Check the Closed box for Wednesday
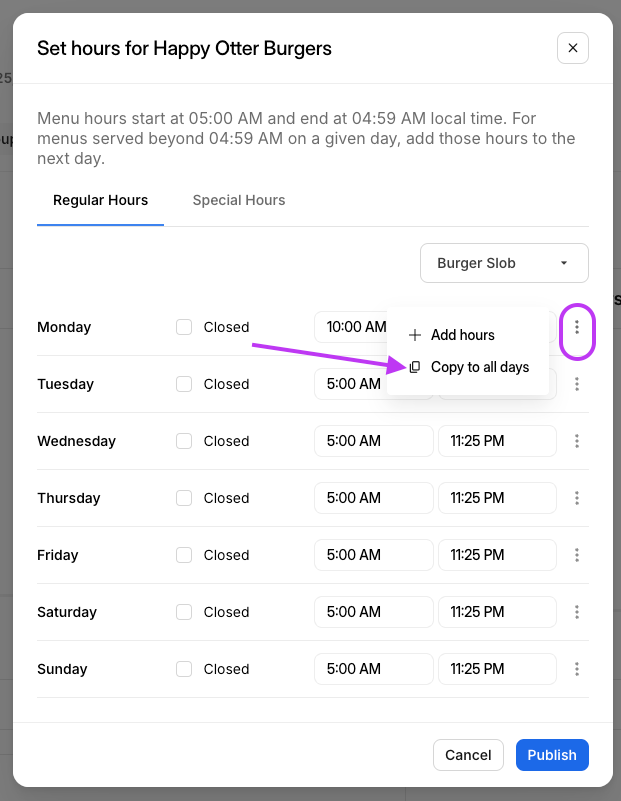Screen dimensions: 621x801 pos(184,441)
